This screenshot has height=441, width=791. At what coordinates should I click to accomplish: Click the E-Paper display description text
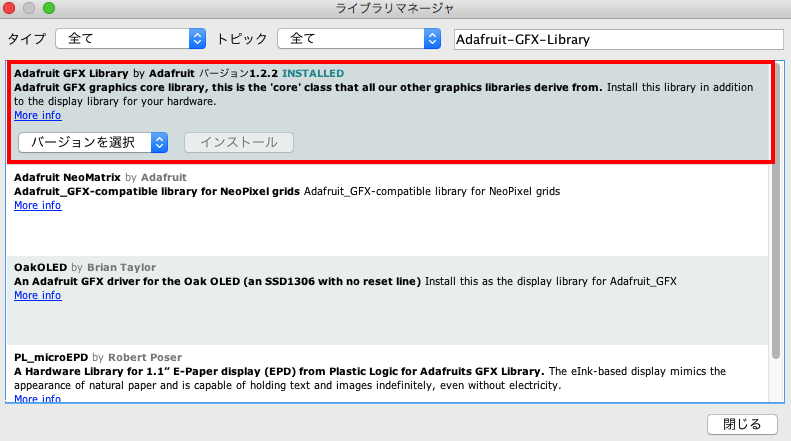tap(370, 378)
